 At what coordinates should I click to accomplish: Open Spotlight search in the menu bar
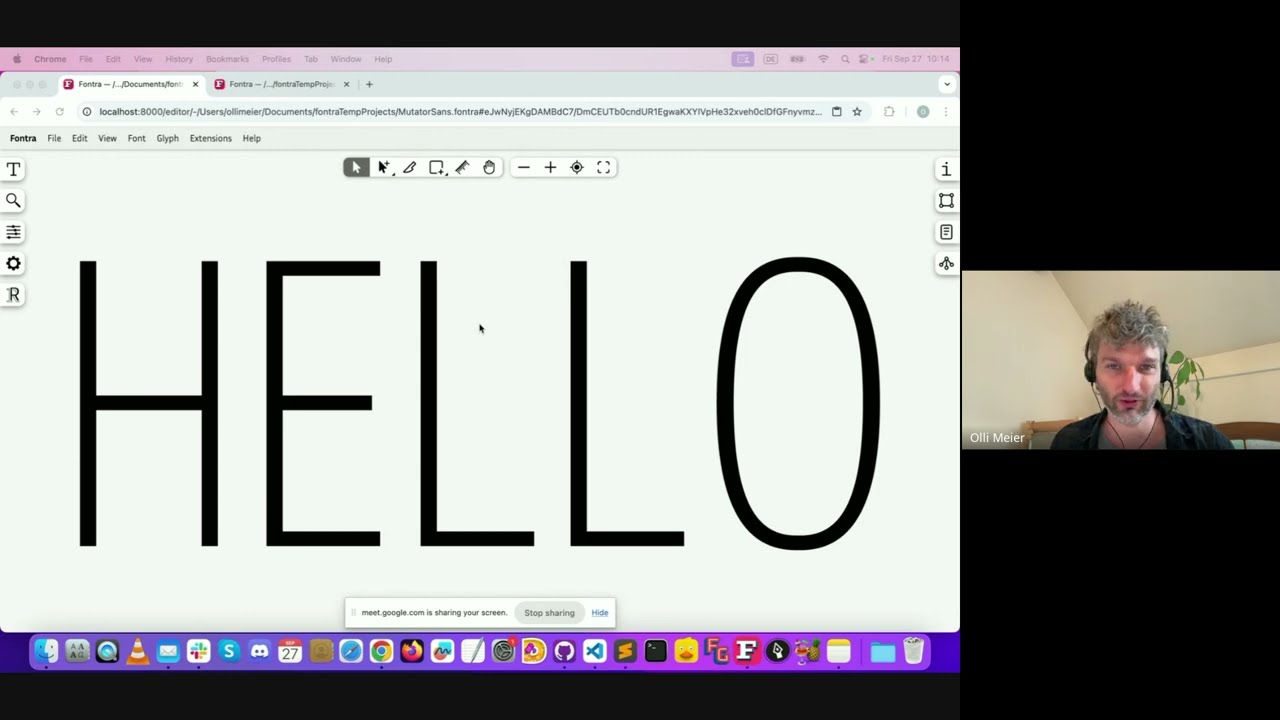(845, 59)
